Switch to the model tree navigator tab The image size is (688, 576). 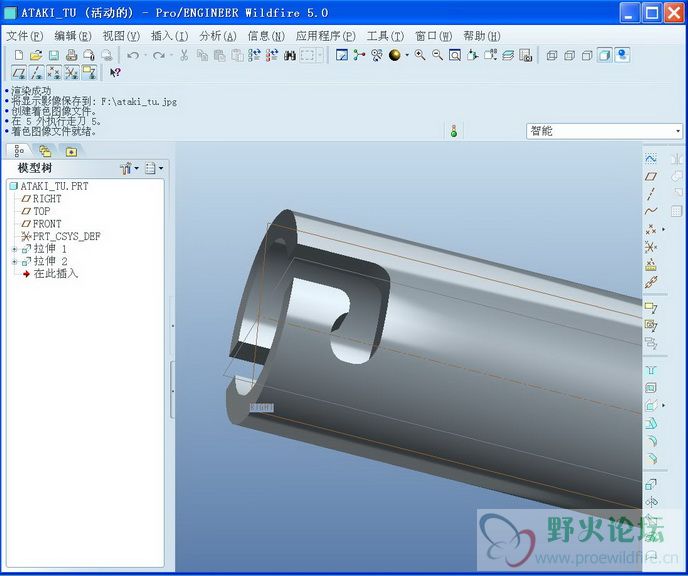[x=18, y=151]
